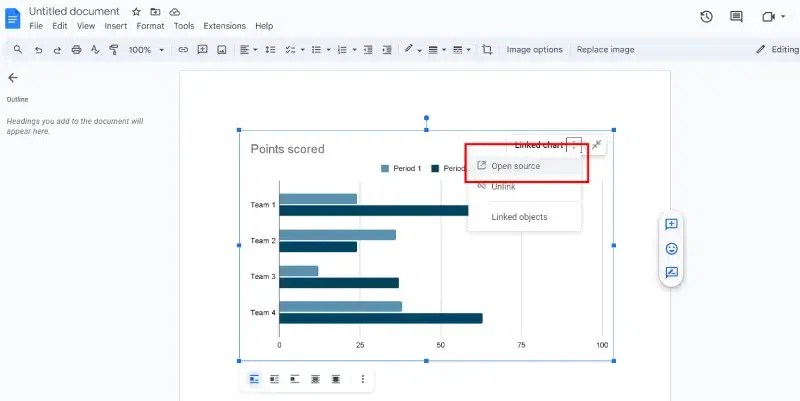Open the Insert menu
This screenshot has width=800, height=401.
(x=116, y=26)
